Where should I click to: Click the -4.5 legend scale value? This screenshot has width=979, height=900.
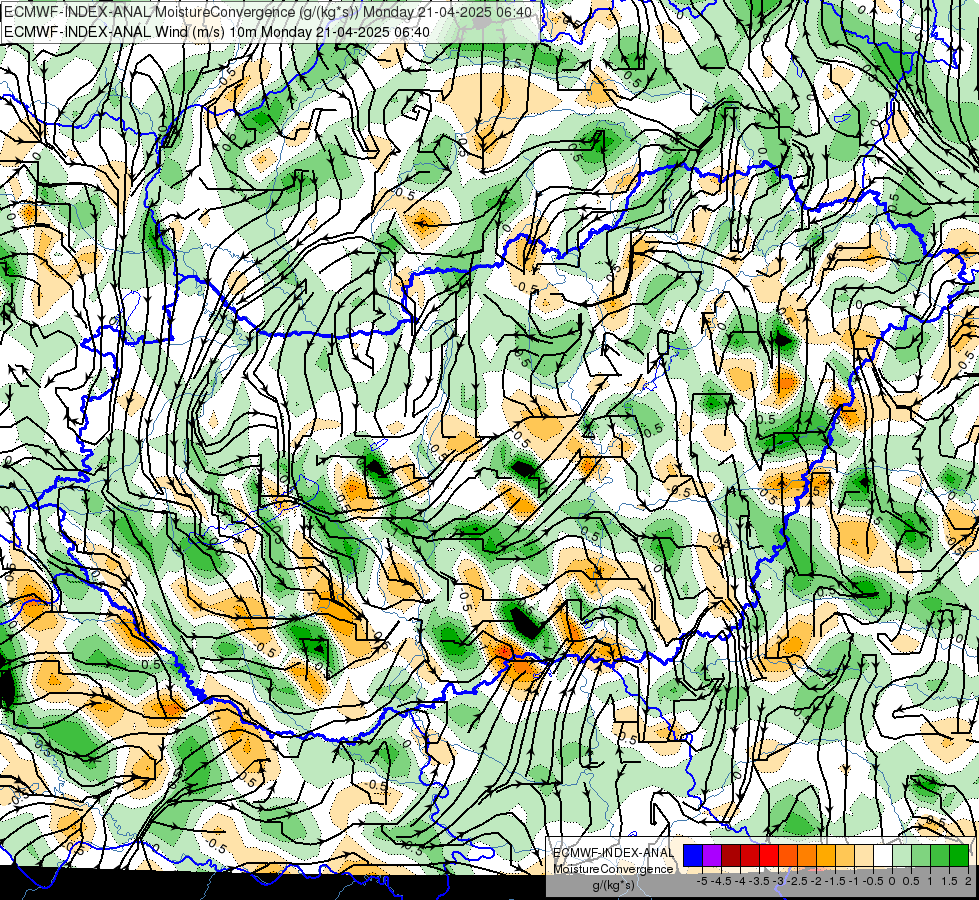721,881
